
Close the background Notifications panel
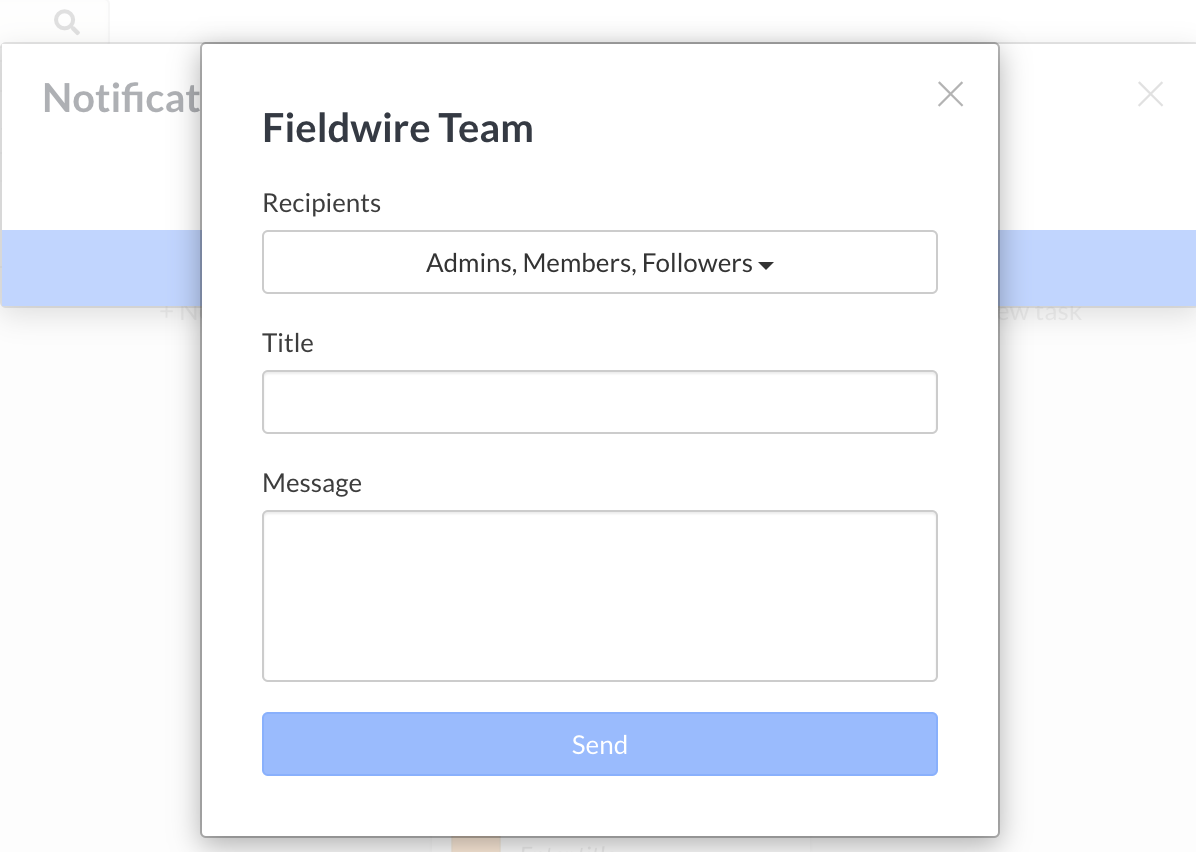click(x=1150, y=95)
